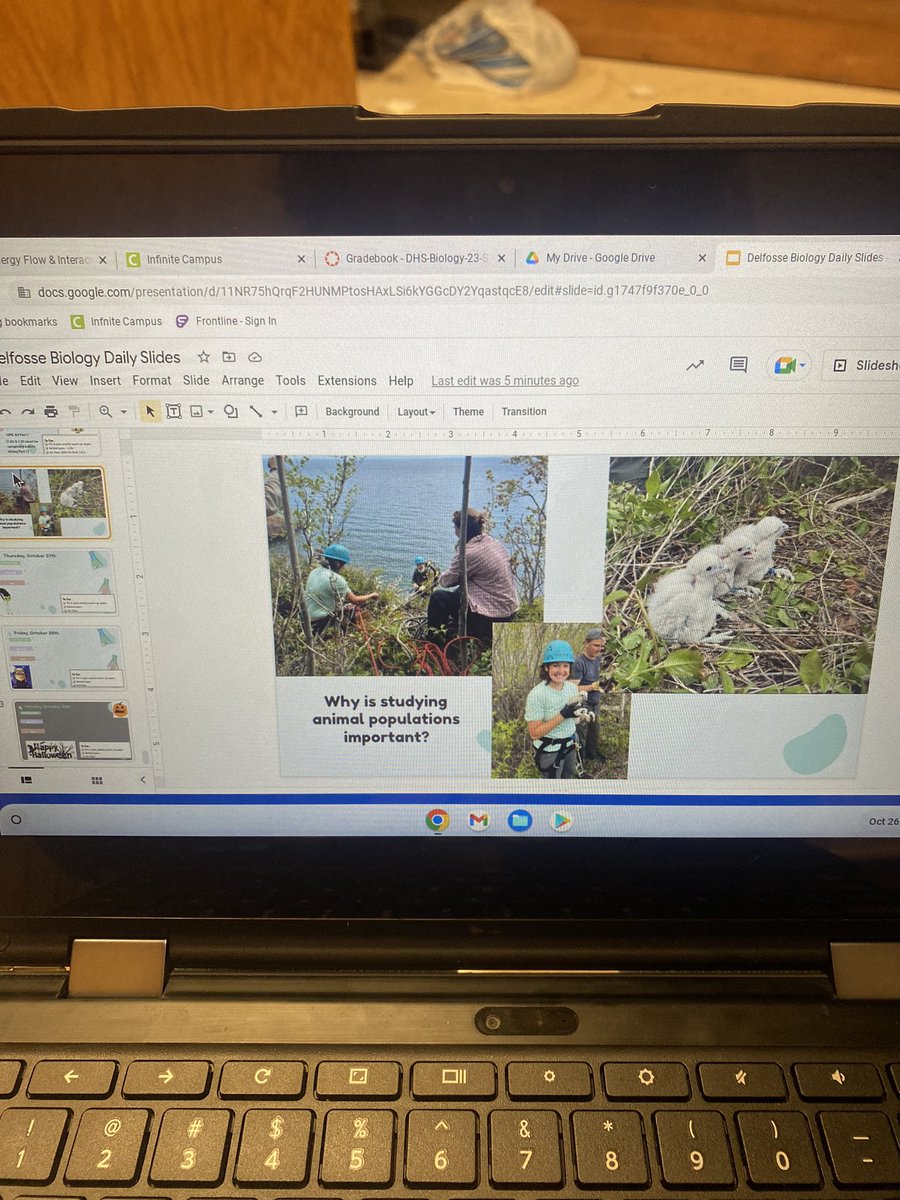Open the Format menu

click(x=152, y=381)
